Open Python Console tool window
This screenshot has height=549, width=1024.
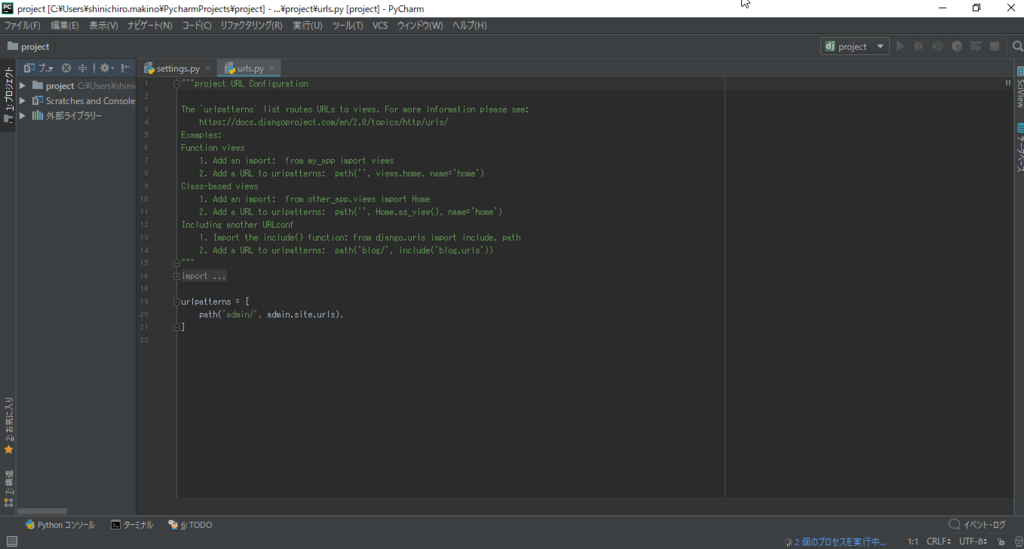pos(60,525)
